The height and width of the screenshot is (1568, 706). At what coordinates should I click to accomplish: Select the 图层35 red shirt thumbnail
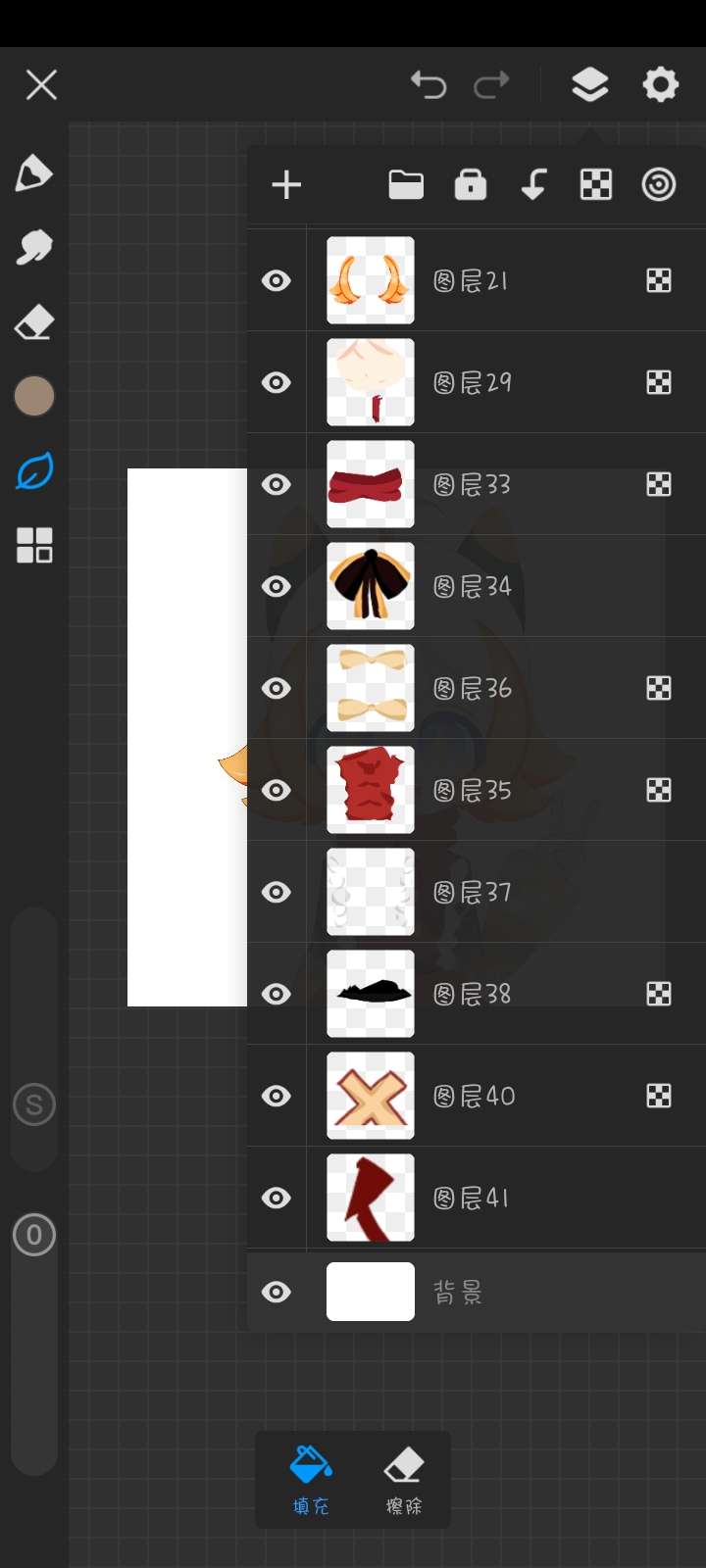tap(371, 790)
